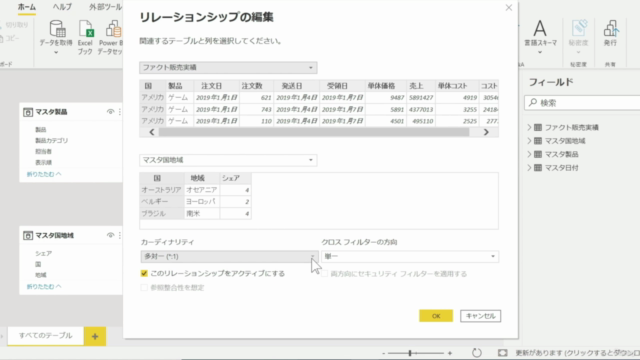Open more options on マスタ国地域 card
The height and width of the screenshot is (360, 640).
point(120,236)
